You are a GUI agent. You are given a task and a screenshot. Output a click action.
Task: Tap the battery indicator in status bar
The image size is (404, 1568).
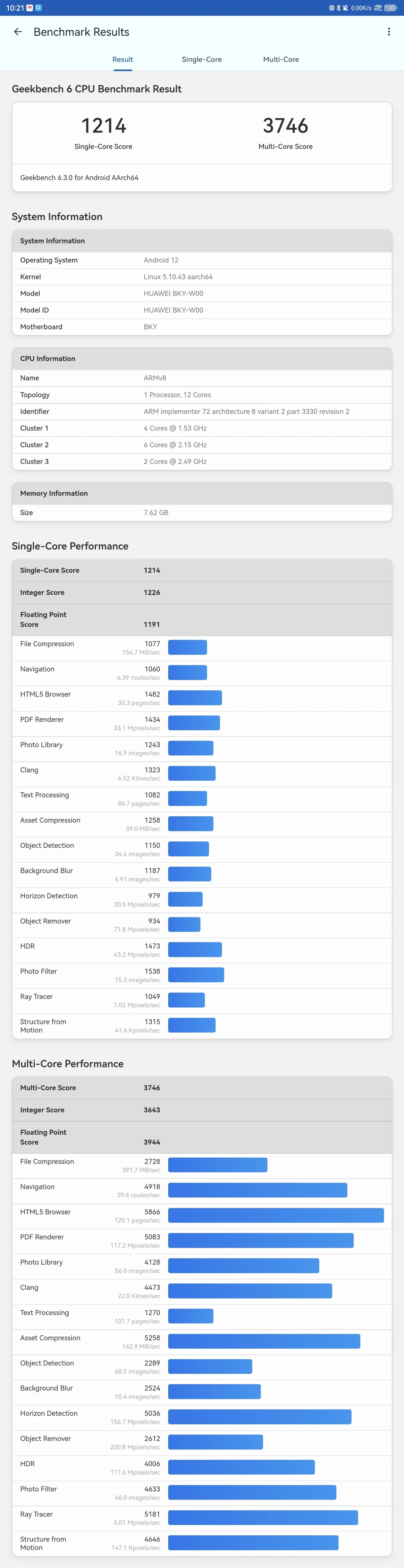point(390,8)
